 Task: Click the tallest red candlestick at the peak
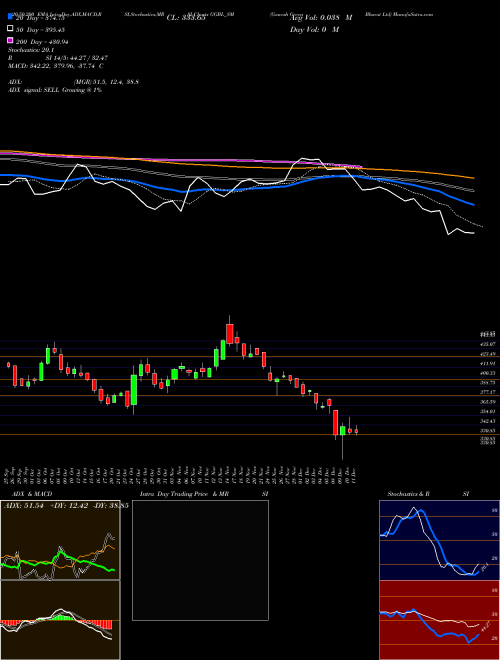pos(229,333)
